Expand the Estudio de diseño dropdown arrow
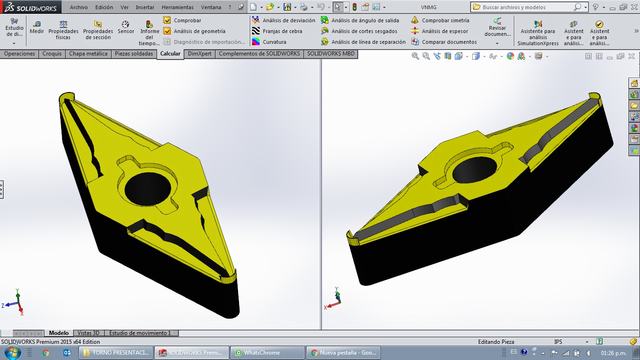The image size is (640, 360). 14,43
